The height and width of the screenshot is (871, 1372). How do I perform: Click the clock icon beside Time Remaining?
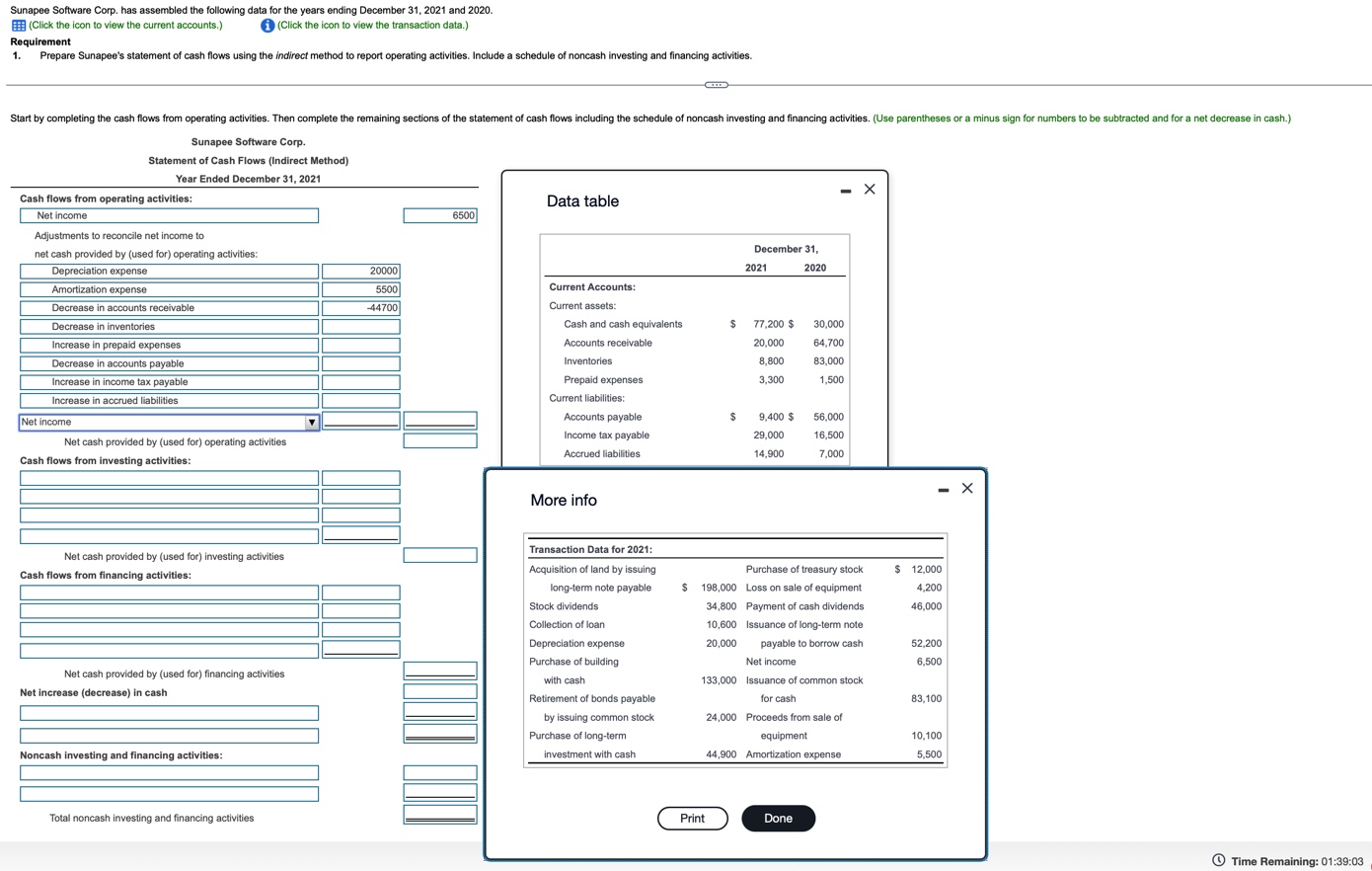point(1219,860)
